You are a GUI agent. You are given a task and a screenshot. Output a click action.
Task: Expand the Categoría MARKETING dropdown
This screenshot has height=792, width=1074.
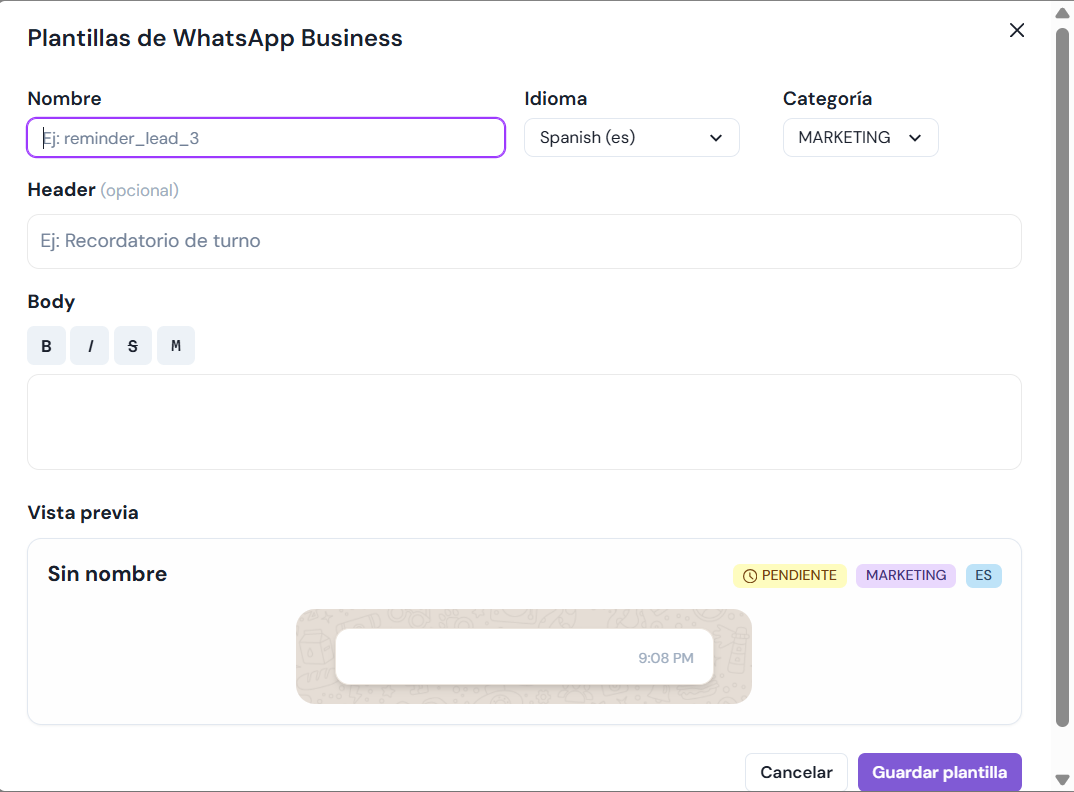860,138
